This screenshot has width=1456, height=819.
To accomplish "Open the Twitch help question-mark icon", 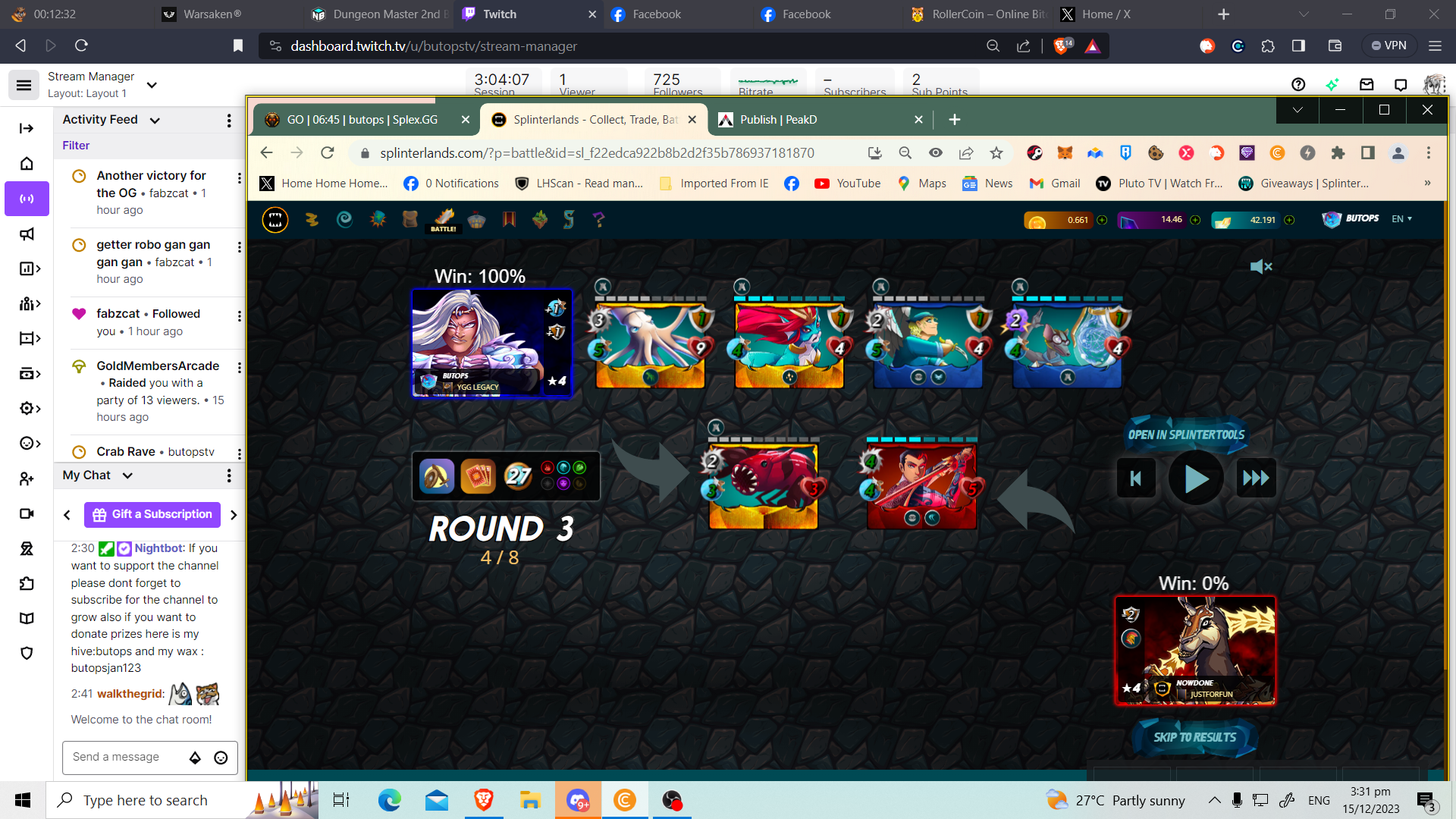I will point(1298,84).
